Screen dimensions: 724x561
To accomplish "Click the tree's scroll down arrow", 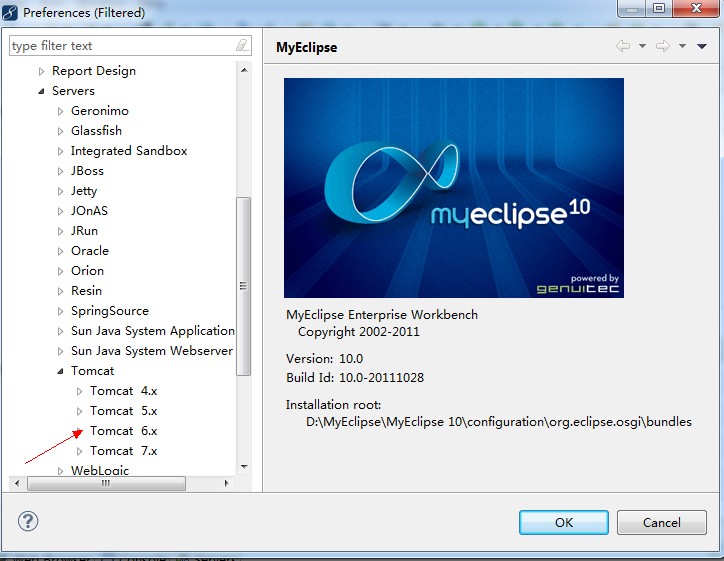I will [x=244, y=467].
